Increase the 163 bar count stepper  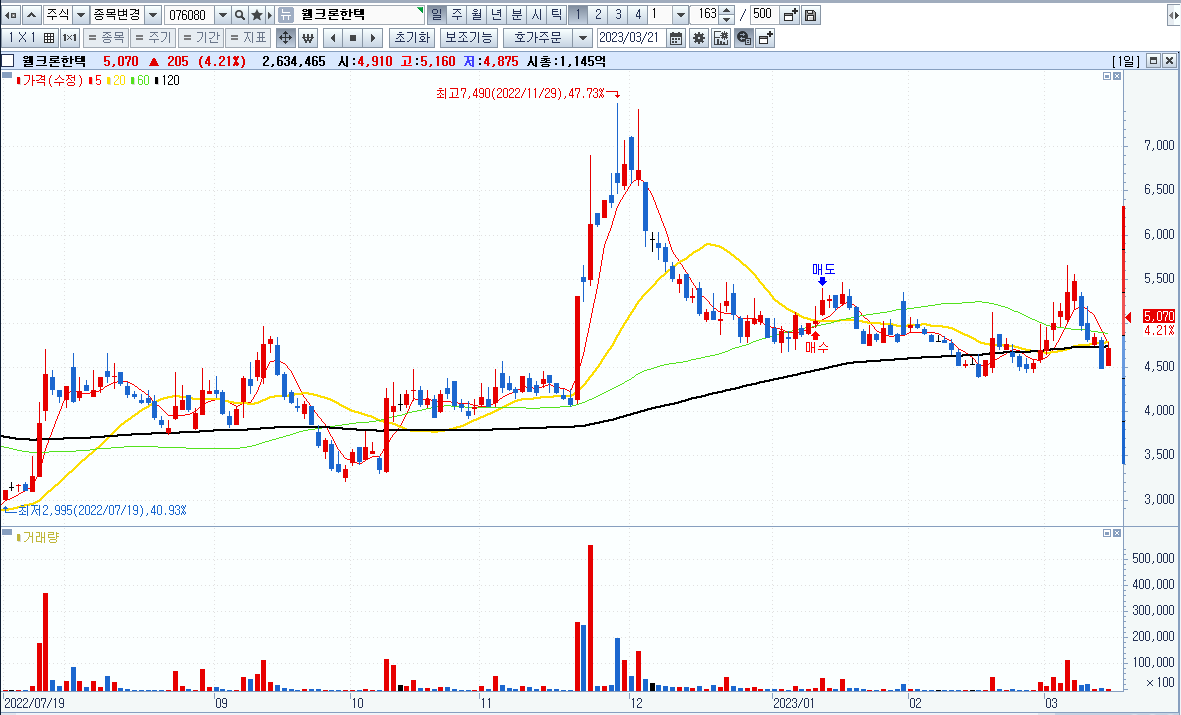(x=726, y=11)
